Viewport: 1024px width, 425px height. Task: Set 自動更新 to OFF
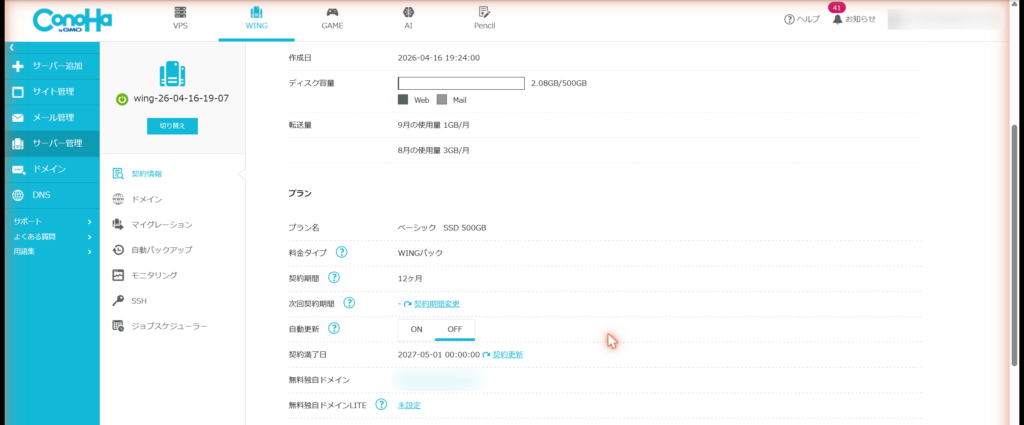point(455,329)
